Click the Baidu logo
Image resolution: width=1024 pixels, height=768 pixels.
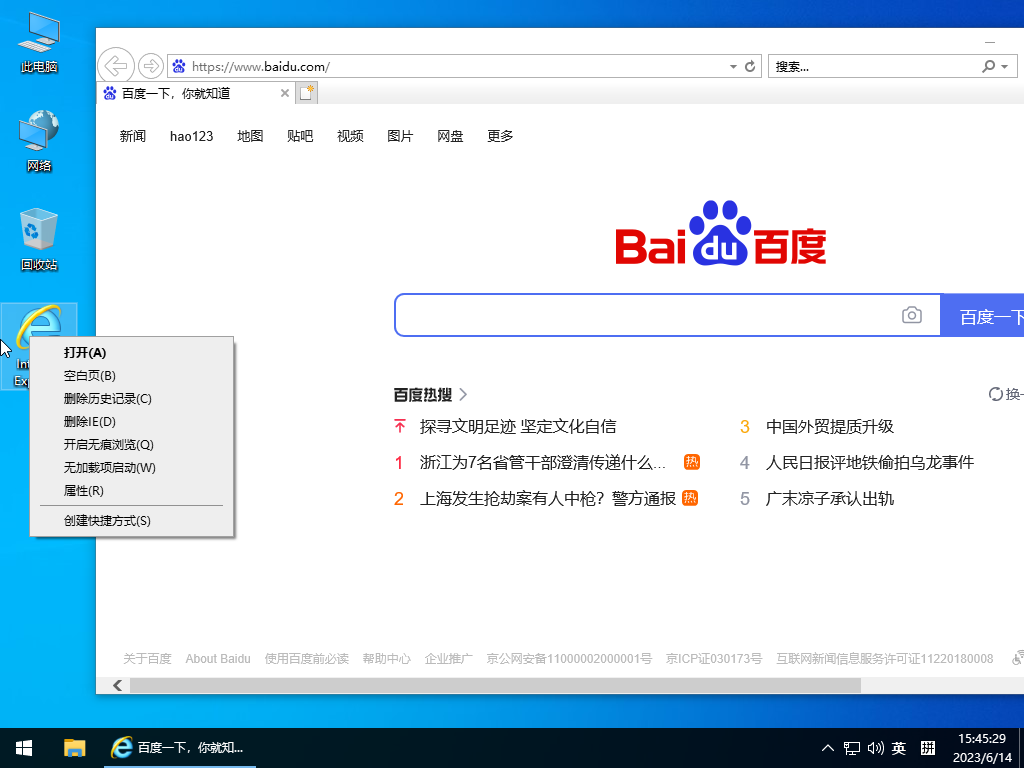coord(721,234)
